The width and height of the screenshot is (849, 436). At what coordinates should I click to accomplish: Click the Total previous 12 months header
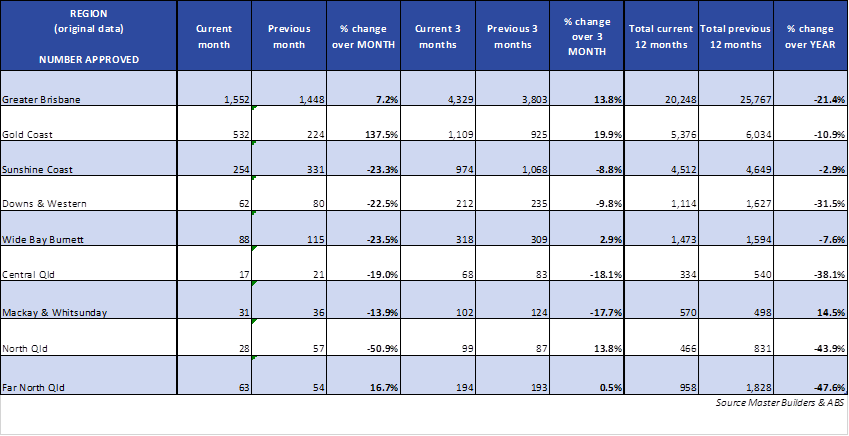pos(736,36)
